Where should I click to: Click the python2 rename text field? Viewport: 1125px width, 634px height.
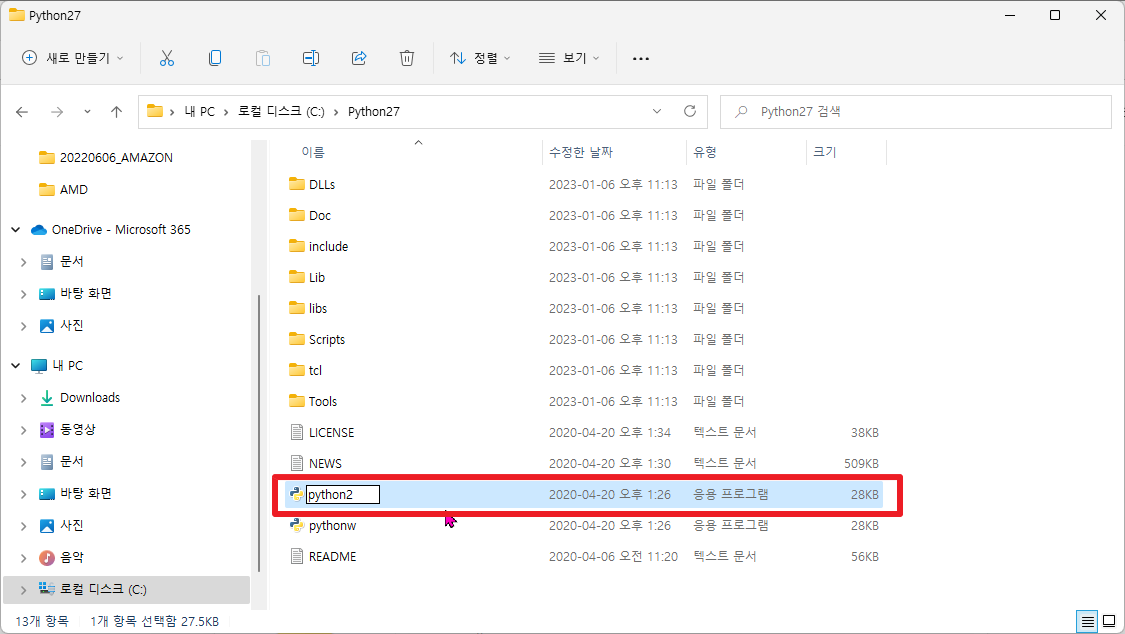(x=343, y=494)
